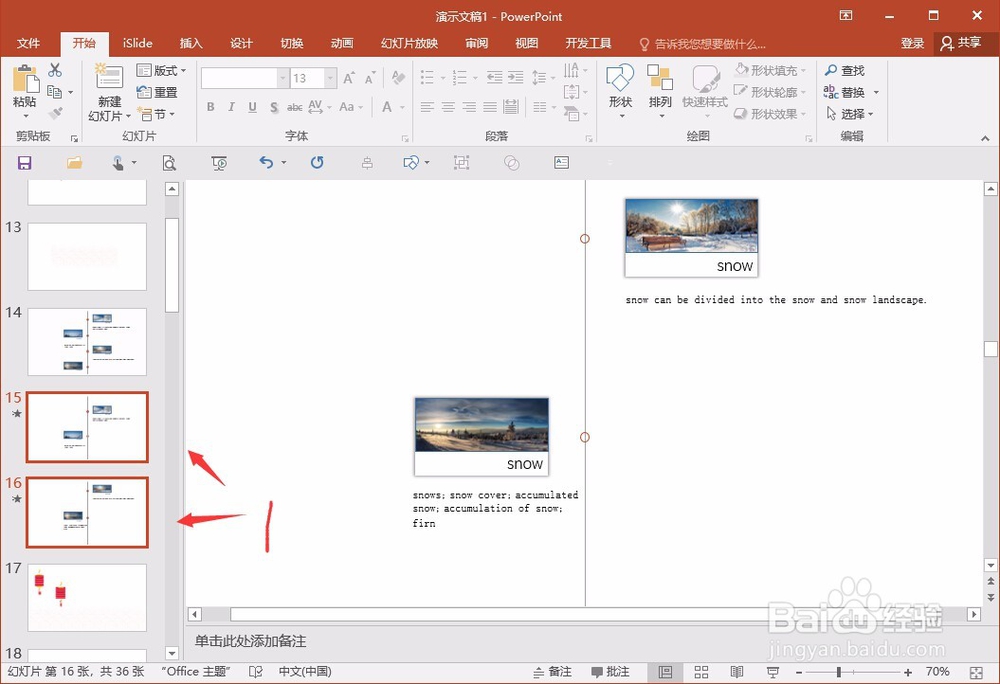Click Fit Slide to Window icon

(976, 672)
